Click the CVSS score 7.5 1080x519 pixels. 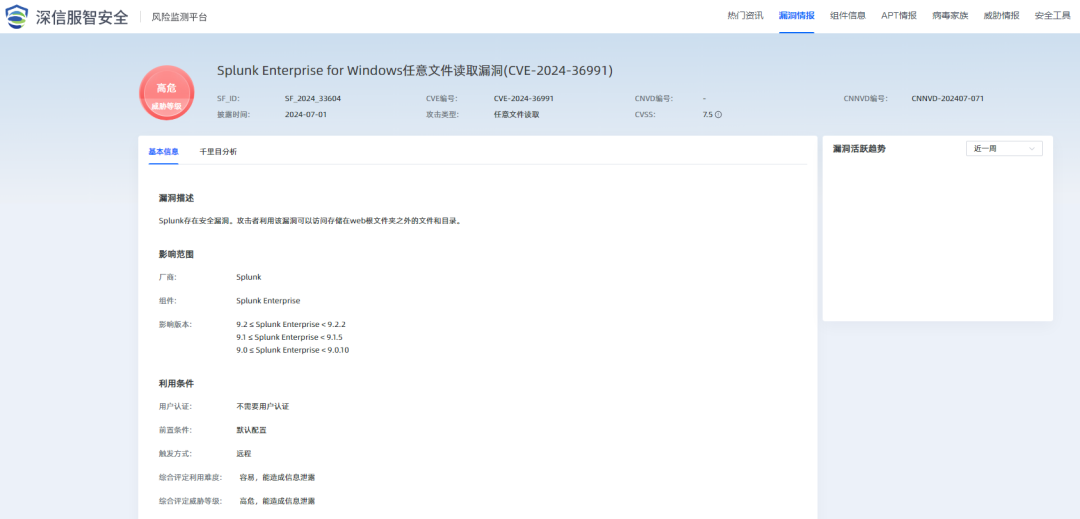pos(707,115)
